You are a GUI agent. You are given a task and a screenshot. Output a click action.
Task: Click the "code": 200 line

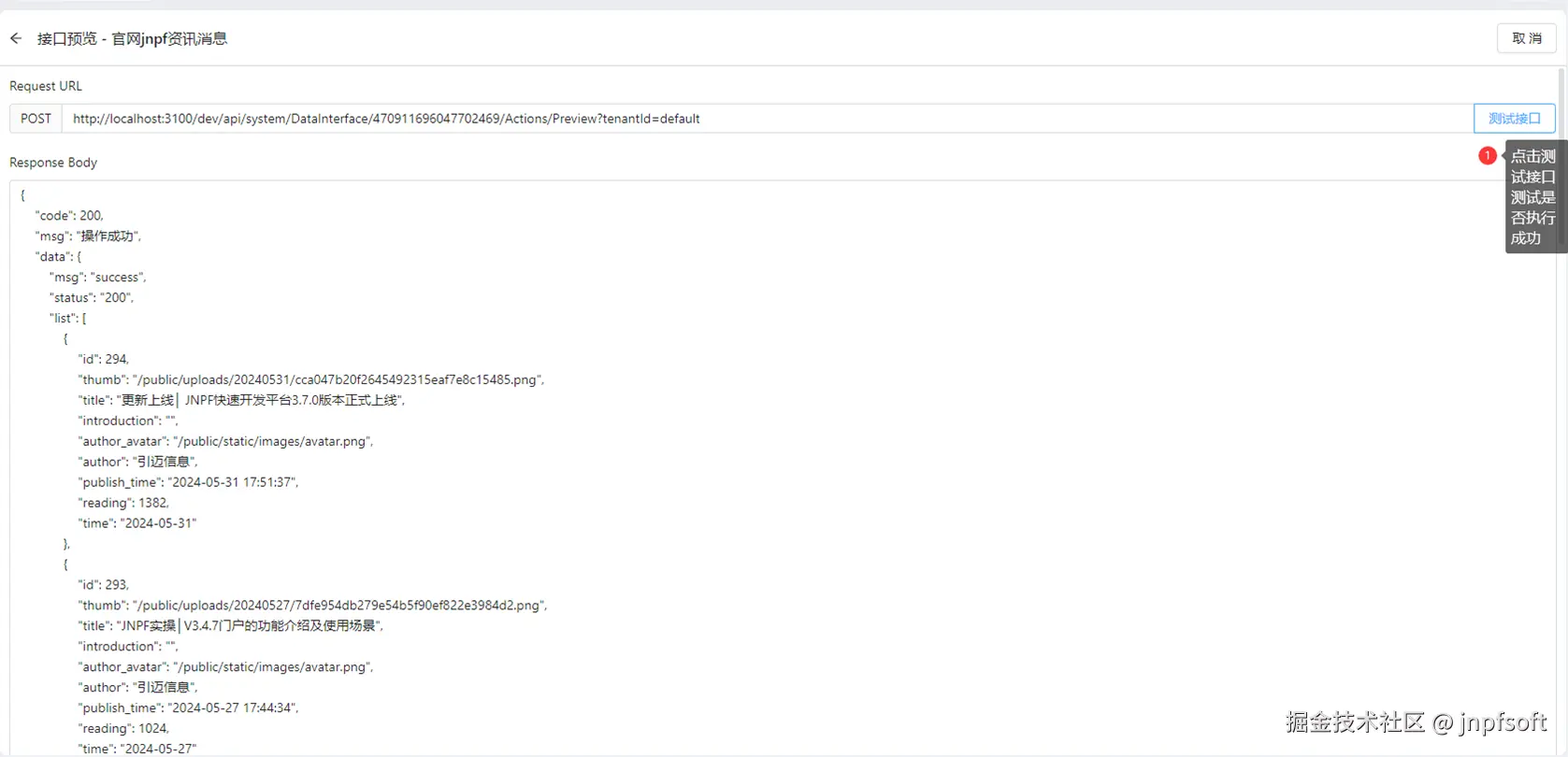click(69, 216)
